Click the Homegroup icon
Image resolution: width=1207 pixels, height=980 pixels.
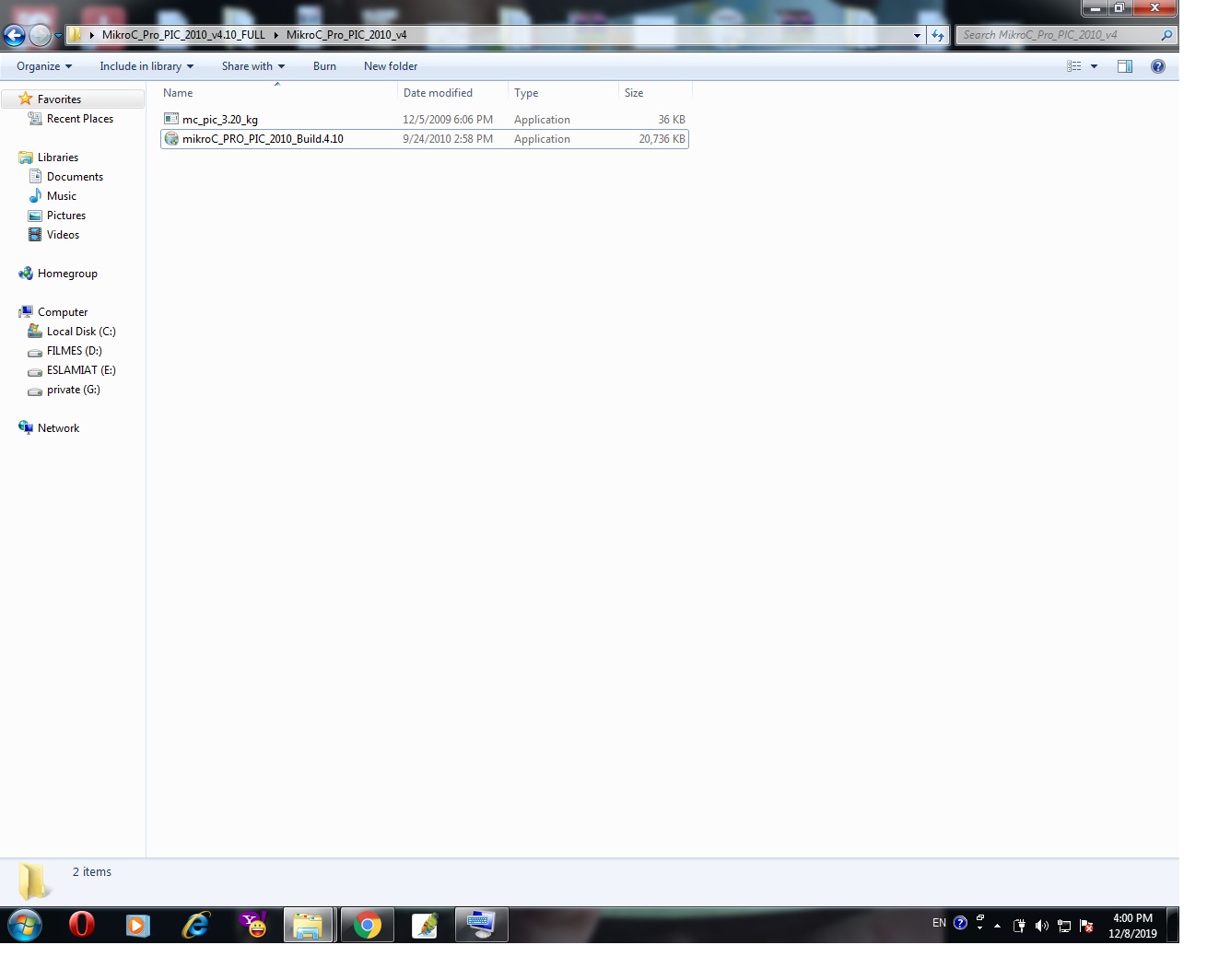click(x=26, y=274)
